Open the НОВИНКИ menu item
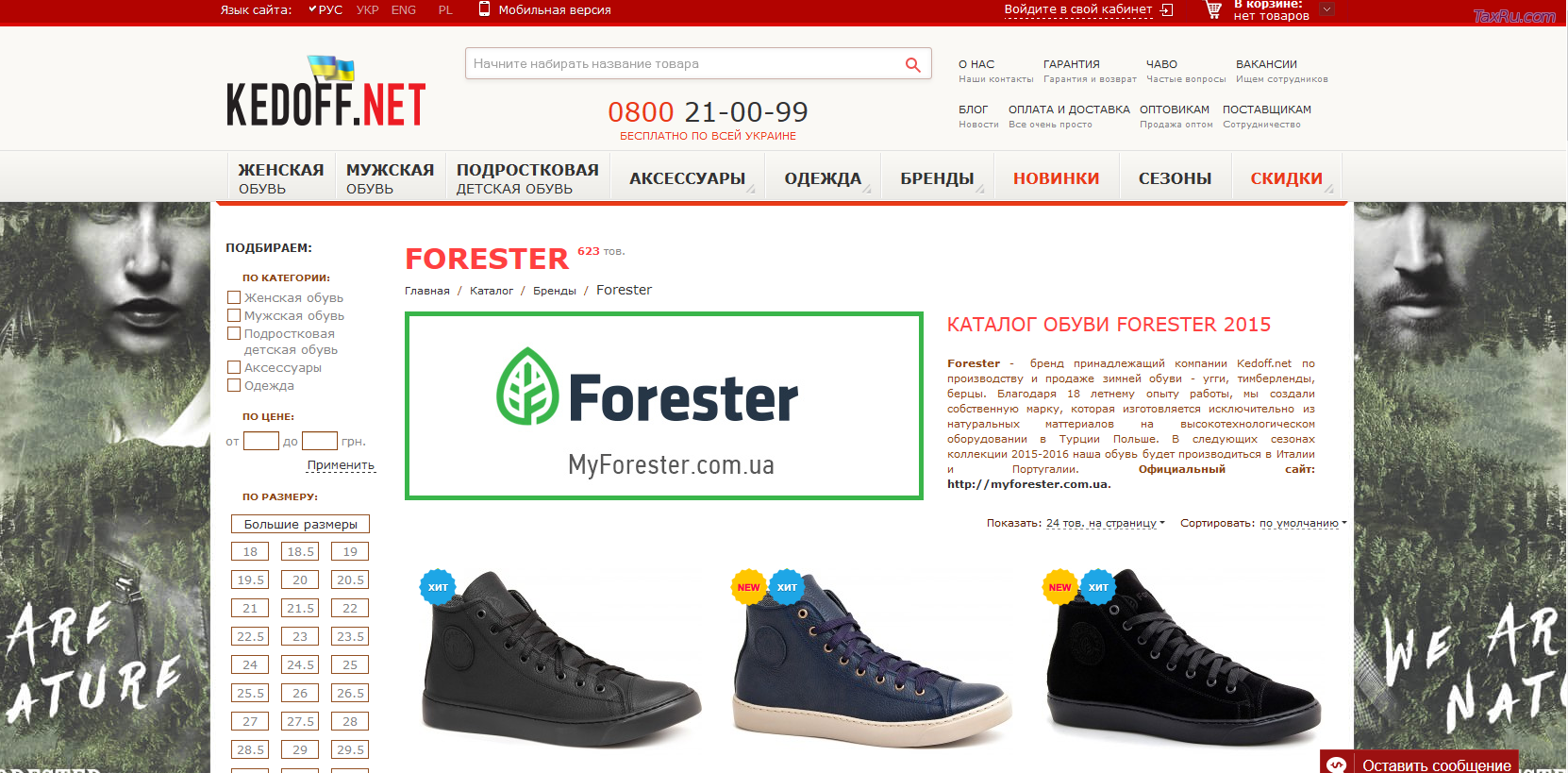 coord(1057,178)
